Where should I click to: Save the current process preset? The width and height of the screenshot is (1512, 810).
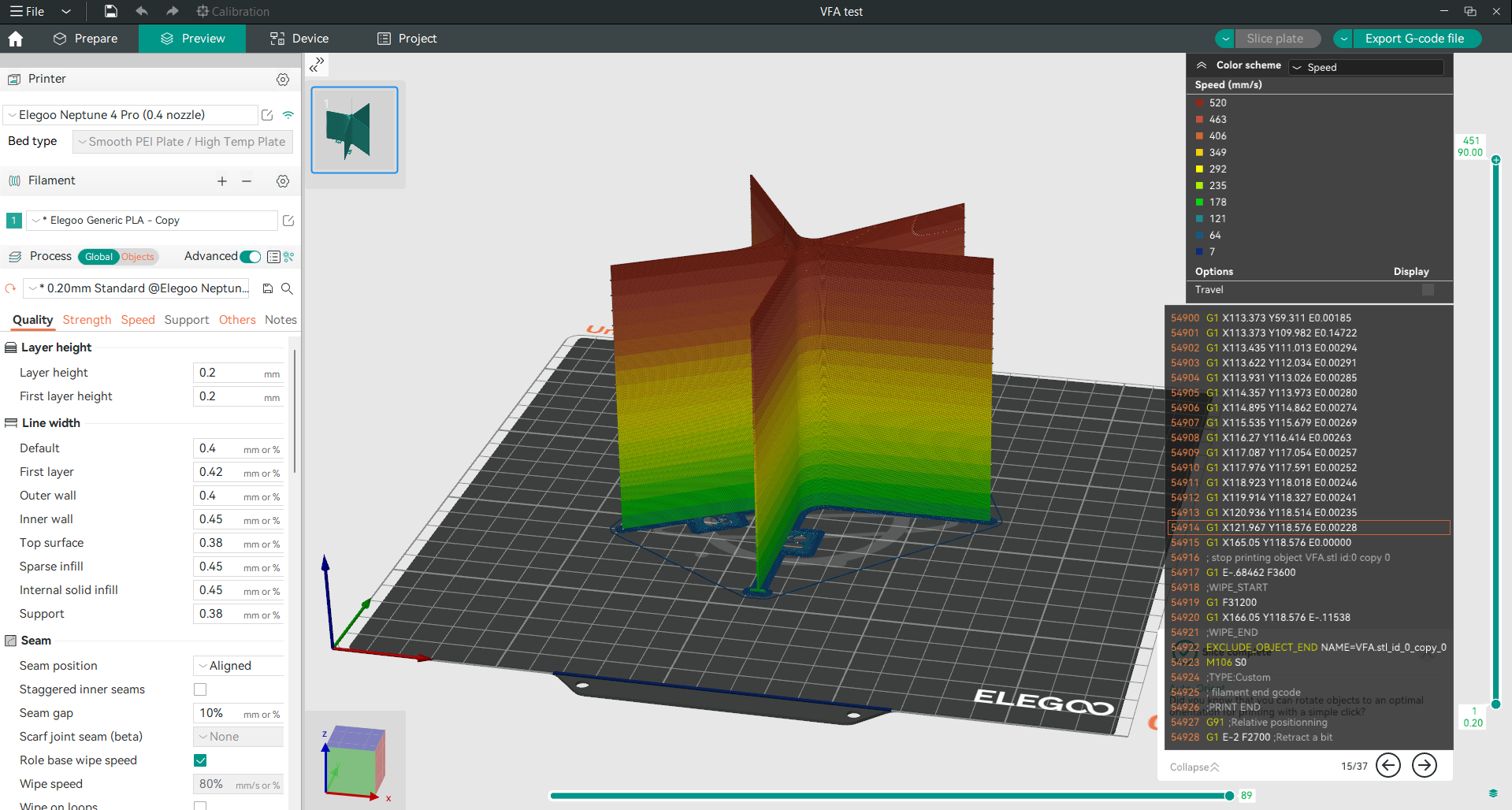pos(268,288)
